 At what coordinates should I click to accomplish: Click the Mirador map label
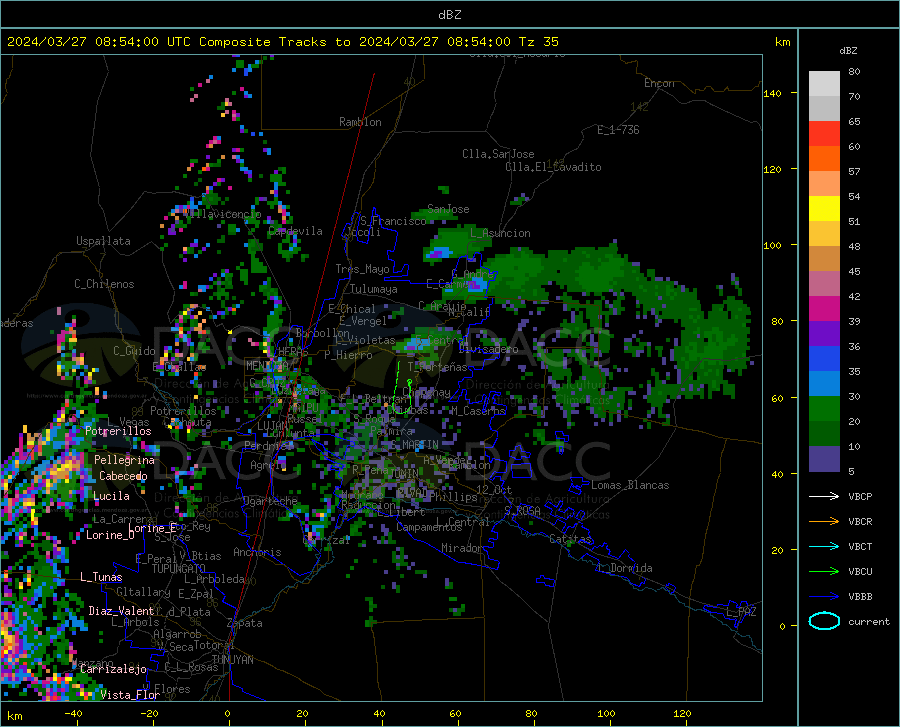(x=462, y=548)
